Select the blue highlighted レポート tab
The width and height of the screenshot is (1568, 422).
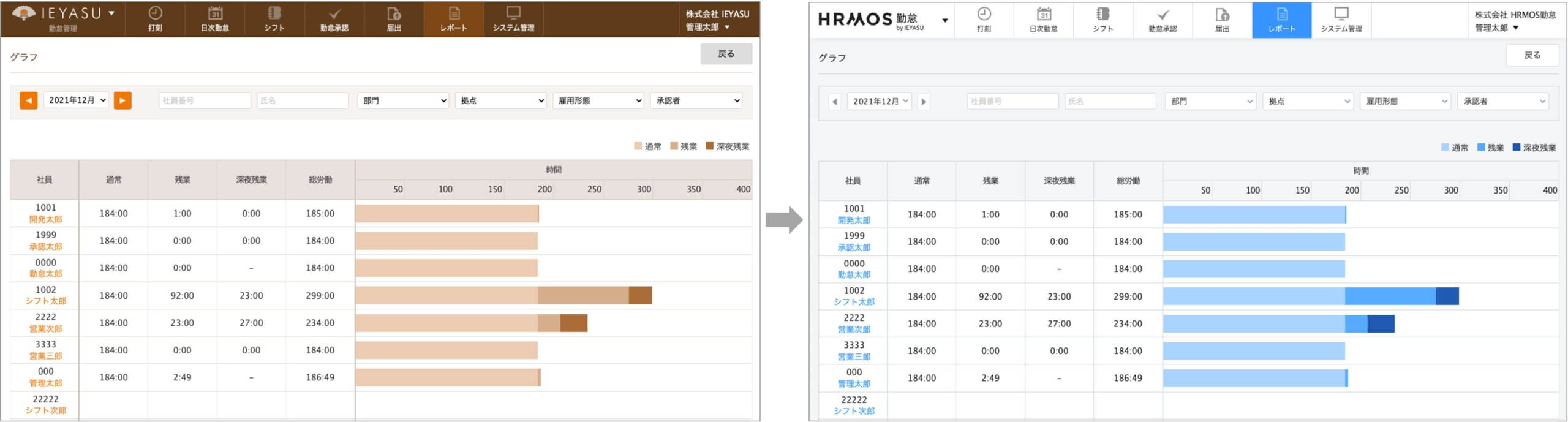(x=1281, y=20)
